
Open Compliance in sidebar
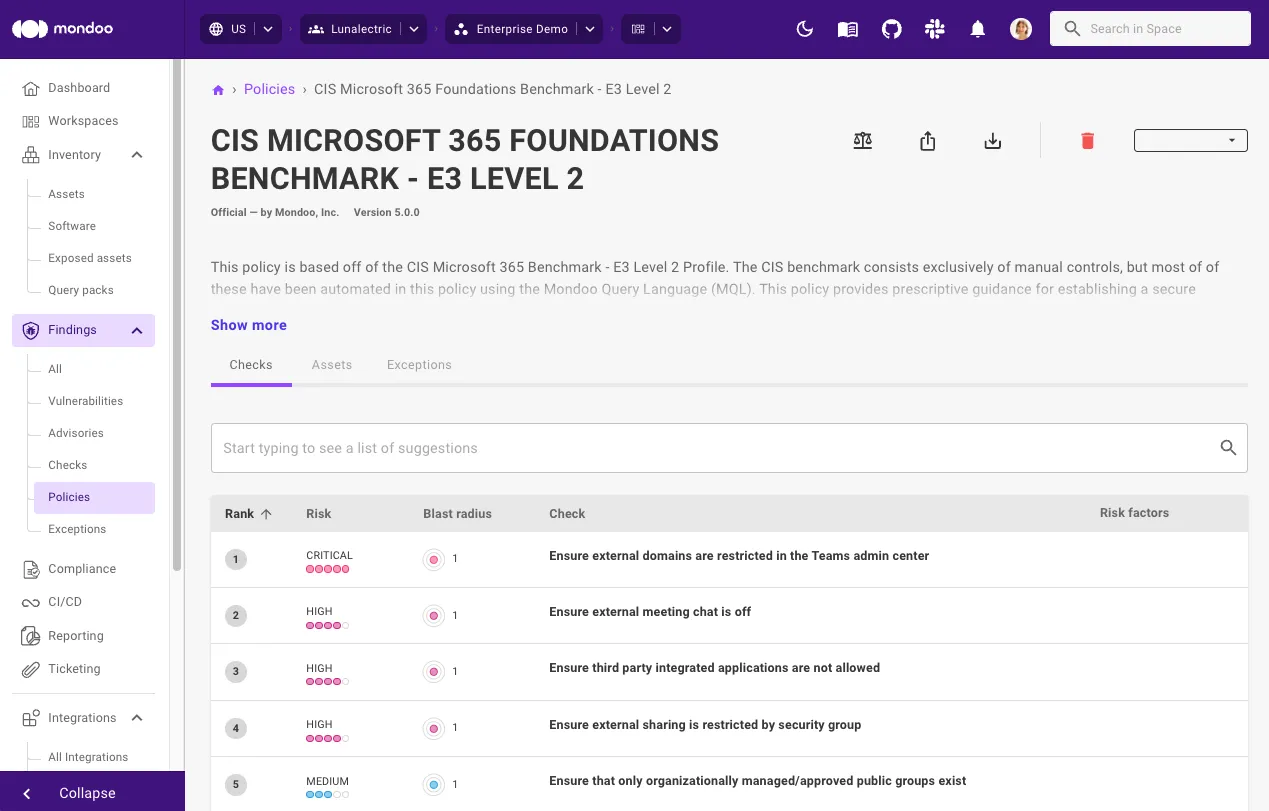pyautogui.click(x=82, y=569)
